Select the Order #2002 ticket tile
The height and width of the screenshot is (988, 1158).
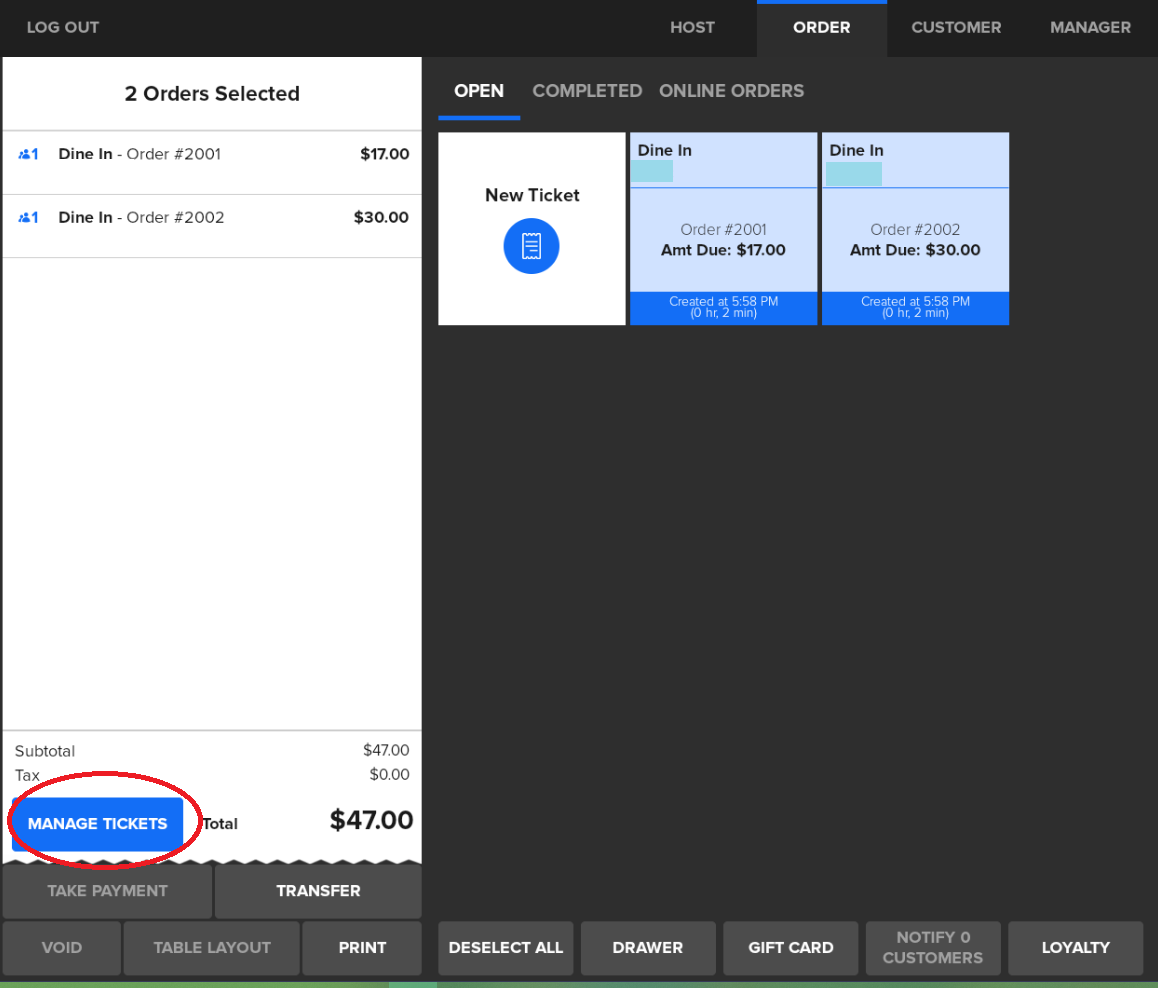tap(915, 240)
